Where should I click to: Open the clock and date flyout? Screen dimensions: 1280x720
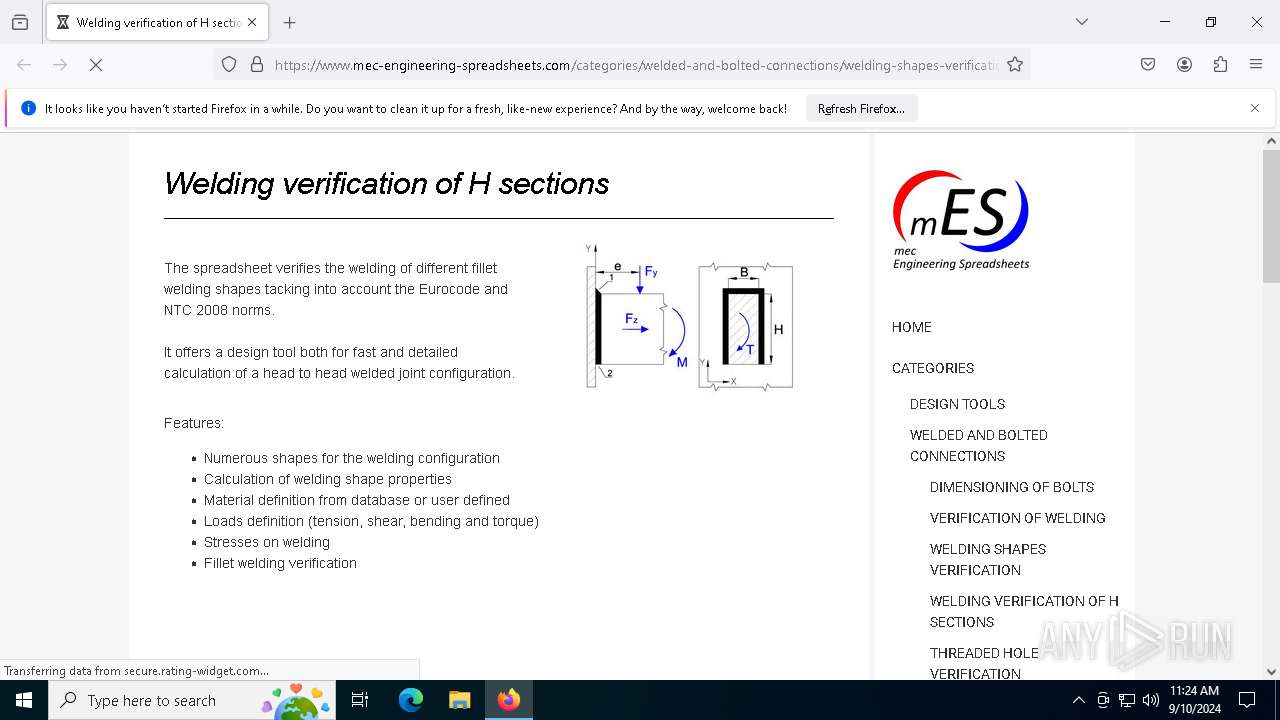(x=1194, y=700)
